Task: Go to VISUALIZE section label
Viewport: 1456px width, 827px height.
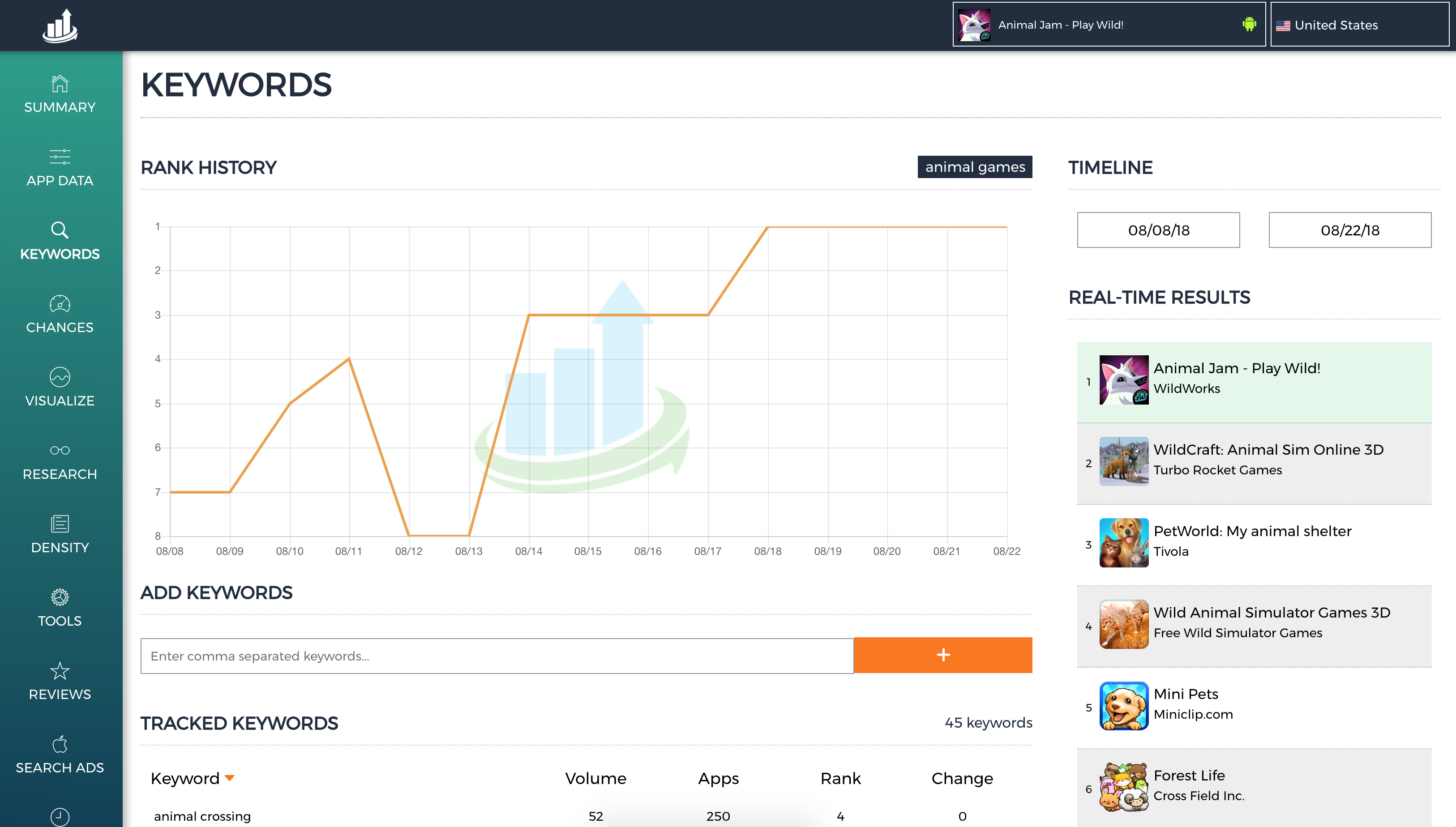Action: 60,401
